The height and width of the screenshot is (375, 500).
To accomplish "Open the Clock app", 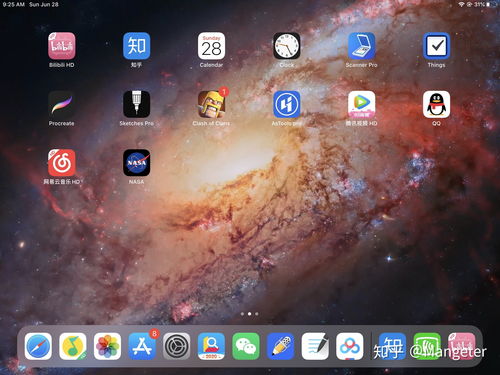I will pos(287,46).
